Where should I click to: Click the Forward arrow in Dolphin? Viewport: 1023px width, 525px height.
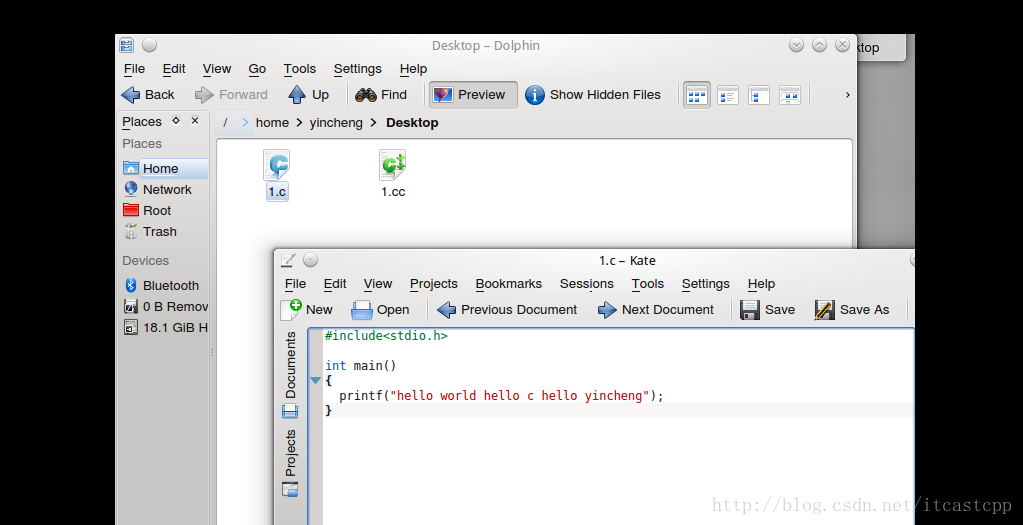tap(204, 95)
